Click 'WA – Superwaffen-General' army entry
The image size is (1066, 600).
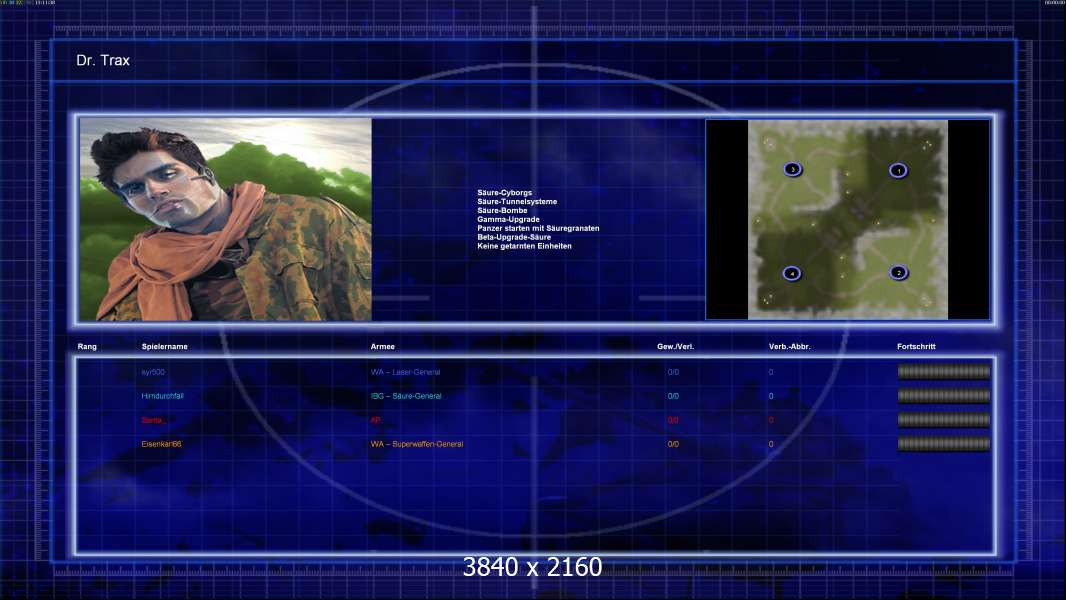click(x=417, y=444)
